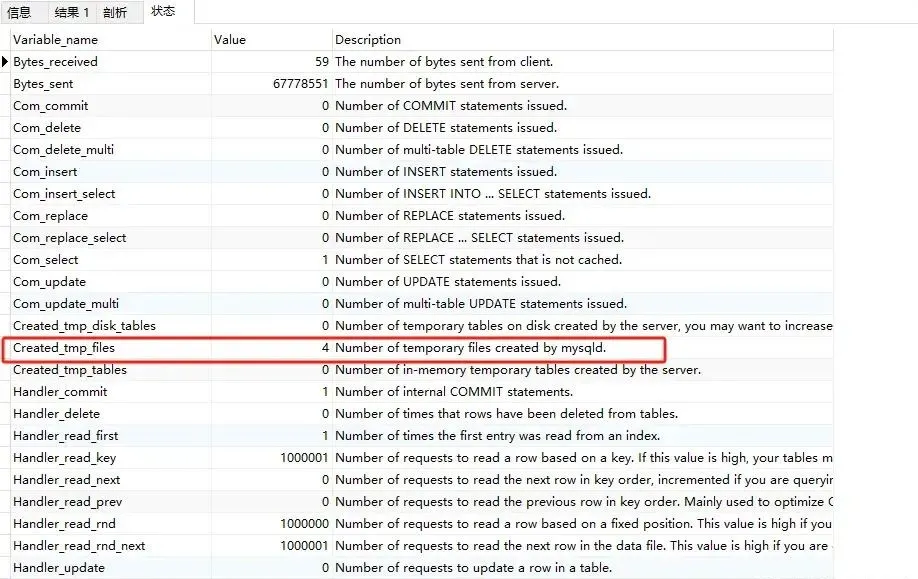Screen dimensions: 918x579
Task: Select the Handler_read_rnd_next name cell
Action: [79, 546]
